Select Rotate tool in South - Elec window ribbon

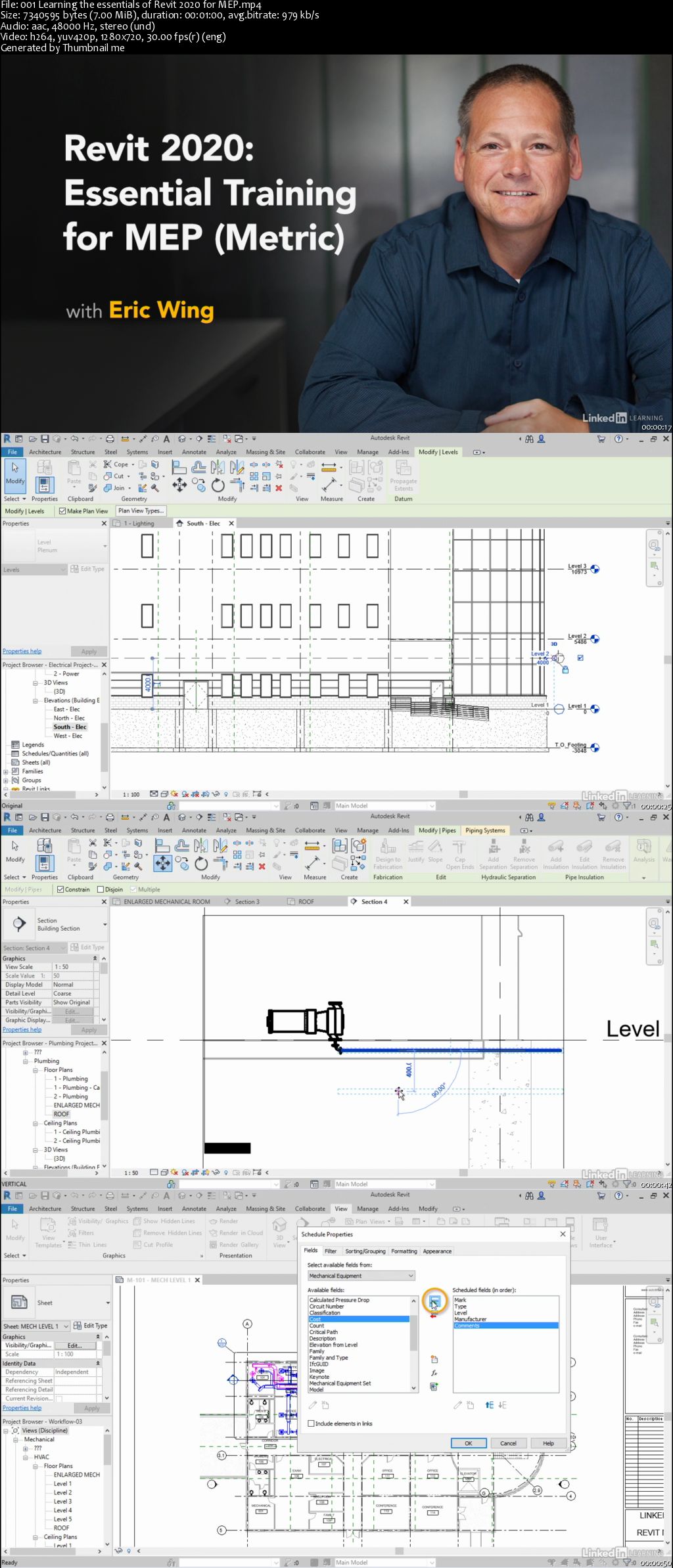coord(218,485)
